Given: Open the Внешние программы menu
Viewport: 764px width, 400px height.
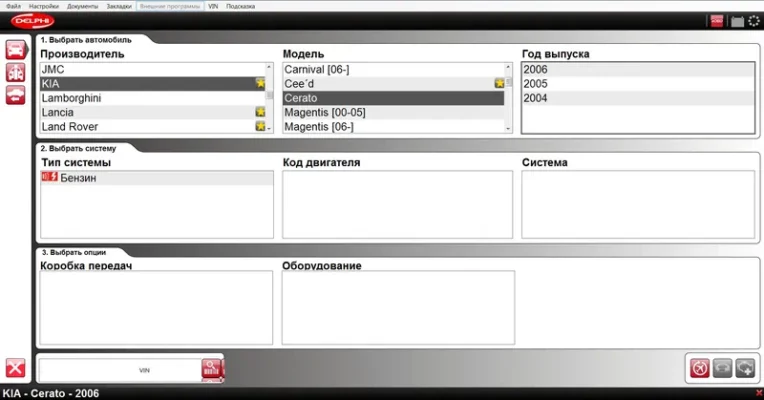Looking at the screenshot, I should [170, 6].
